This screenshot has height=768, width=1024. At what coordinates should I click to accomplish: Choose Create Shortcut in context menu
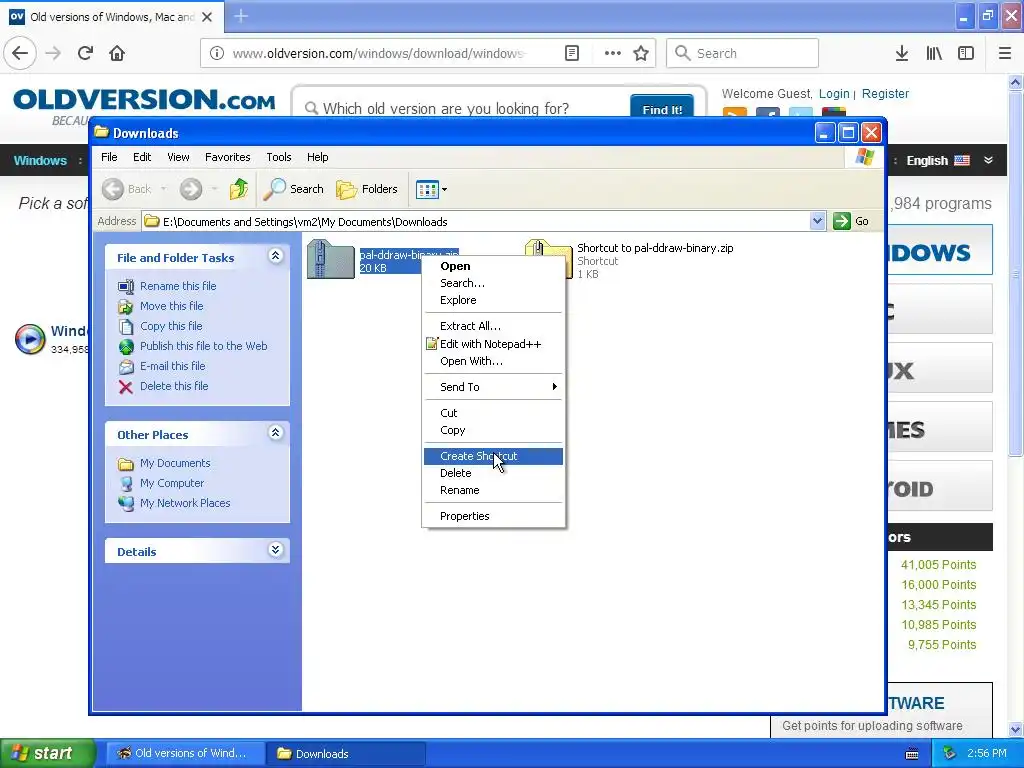[493, 456]
